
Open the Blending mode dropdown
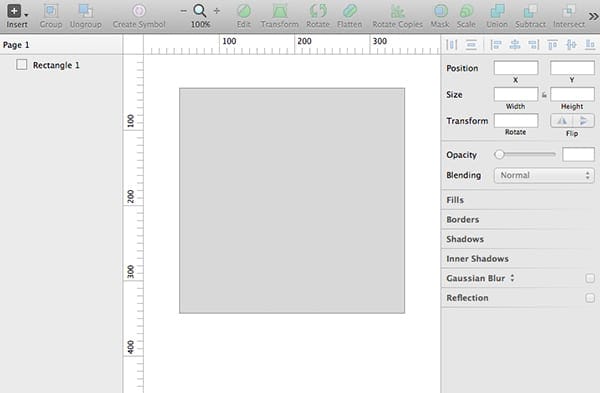pos(544,175)
